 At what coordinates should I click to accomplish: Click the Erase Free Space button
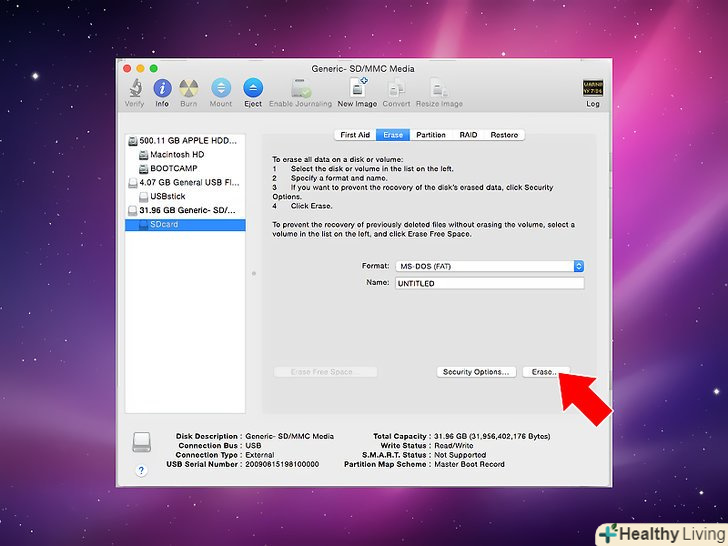coord(325,372)
